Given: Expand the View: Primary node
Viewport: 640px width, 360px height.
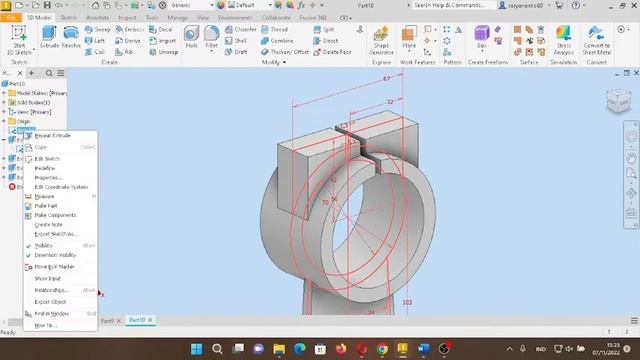Looking at the screenshot, I should [4, 112].
